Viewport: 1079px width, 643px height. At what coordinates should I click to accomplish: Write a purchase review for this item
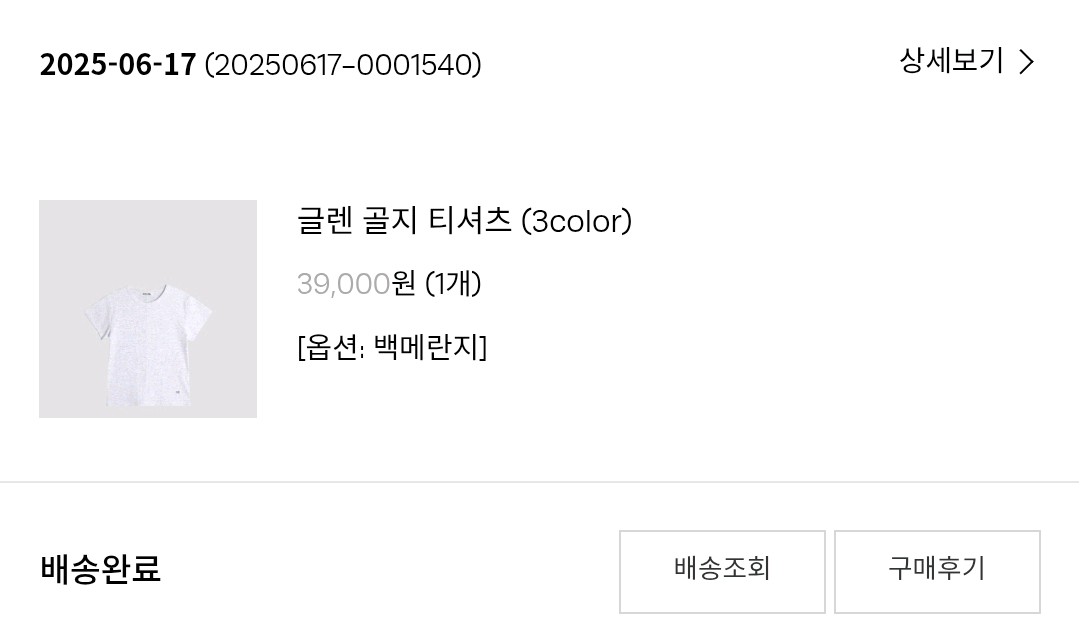(936, 570)
